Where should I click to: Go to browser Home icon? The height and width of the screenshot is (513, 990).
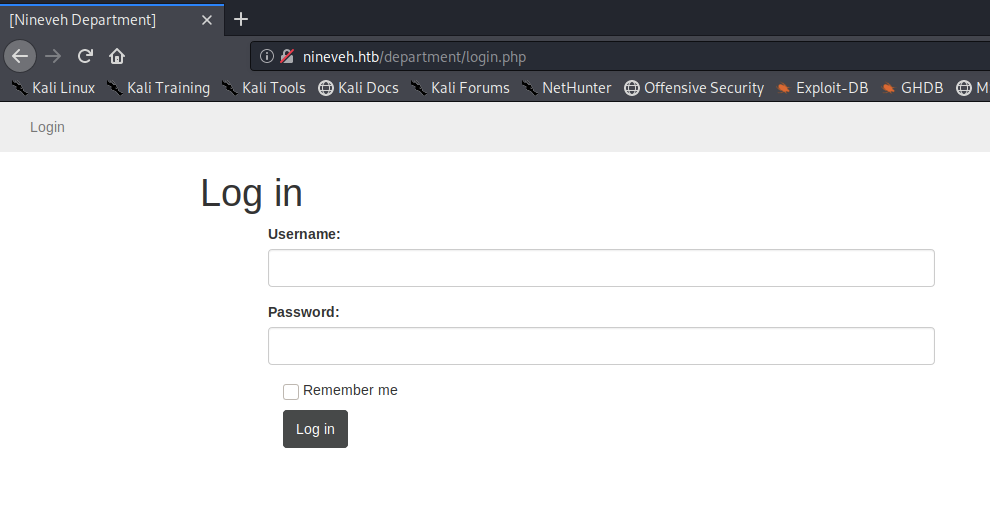tap(117, 56)
